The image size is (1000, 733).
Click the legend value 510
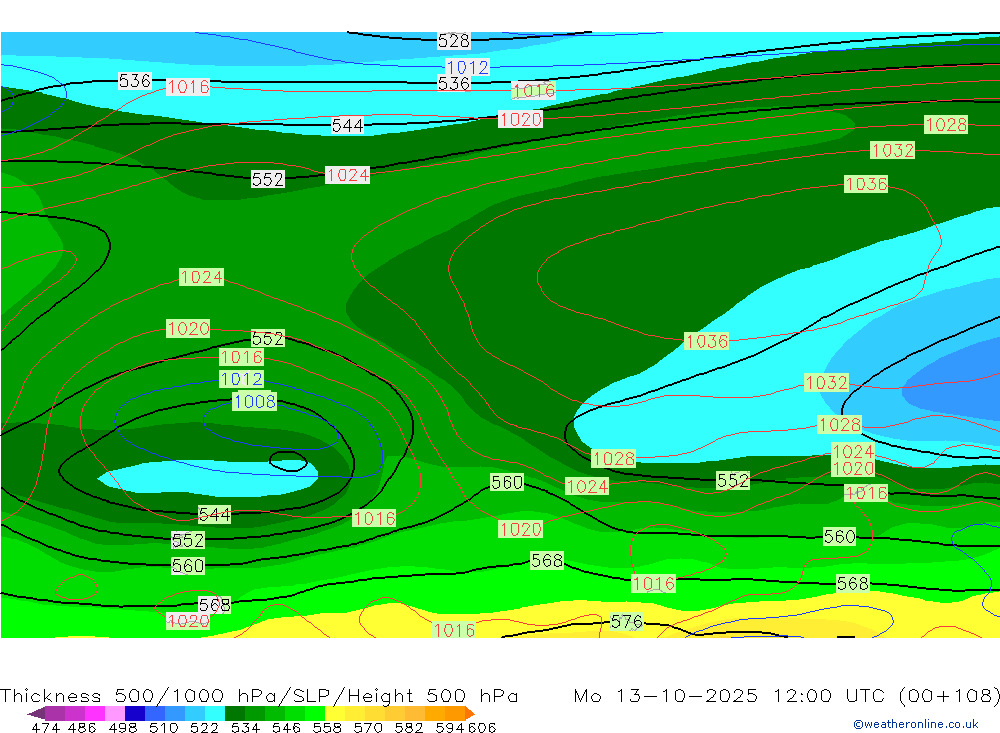point(164,728)
